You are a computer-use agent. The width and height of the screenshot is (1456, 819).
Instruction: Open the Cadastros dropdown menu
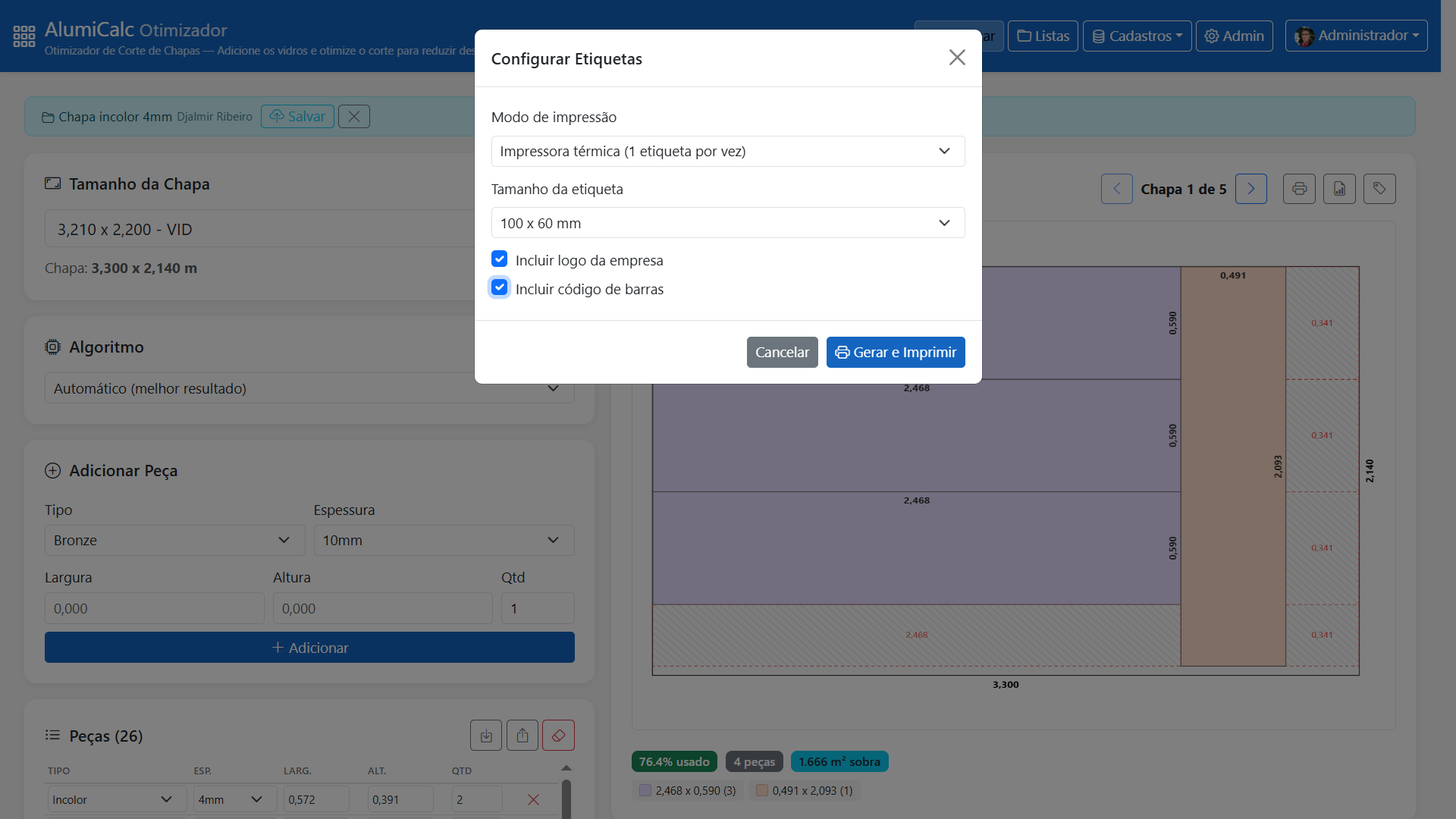[x=1137, y=36]
